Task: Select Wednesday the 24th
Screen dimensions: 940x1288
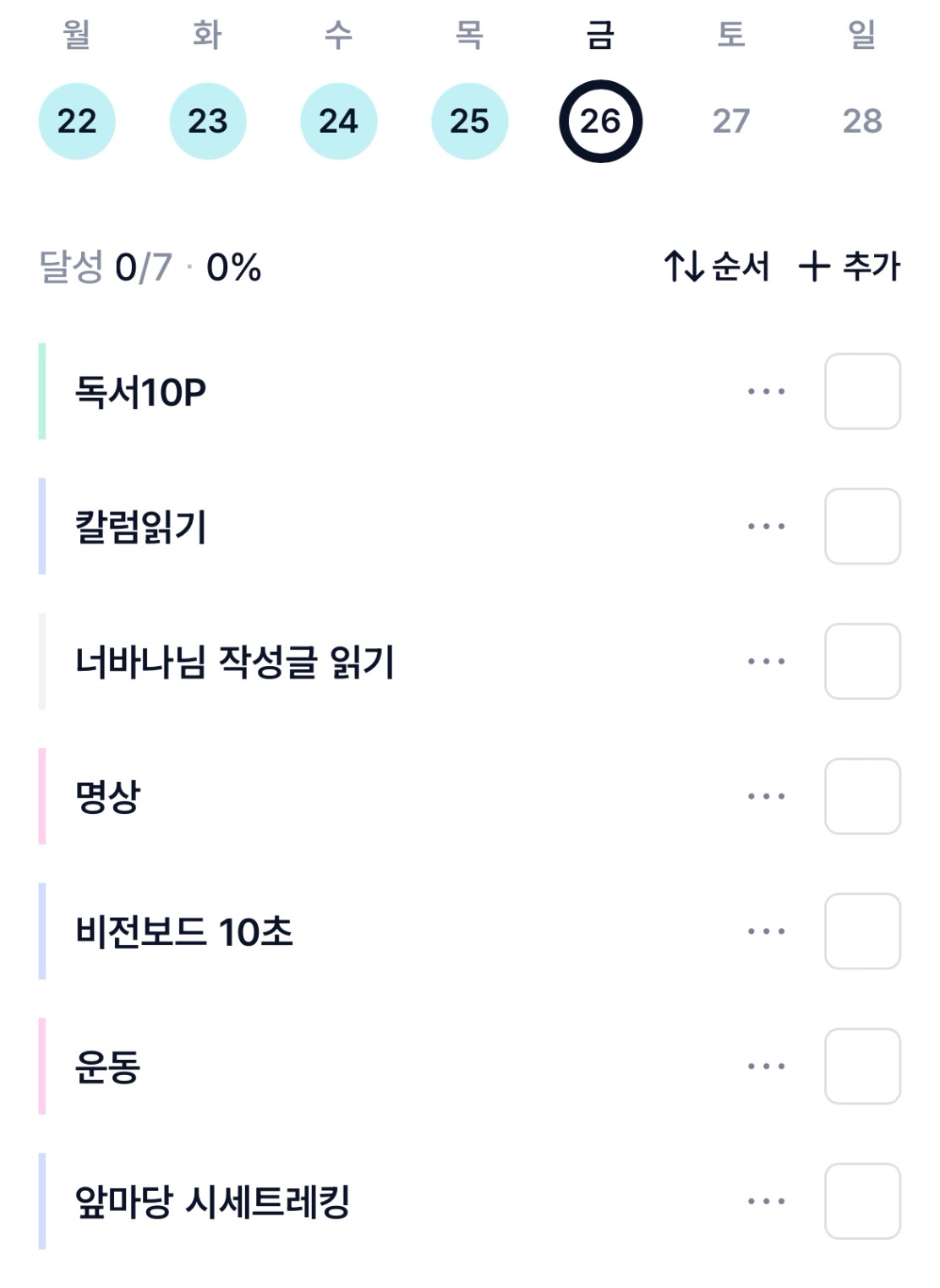Action: pos(338,121)
